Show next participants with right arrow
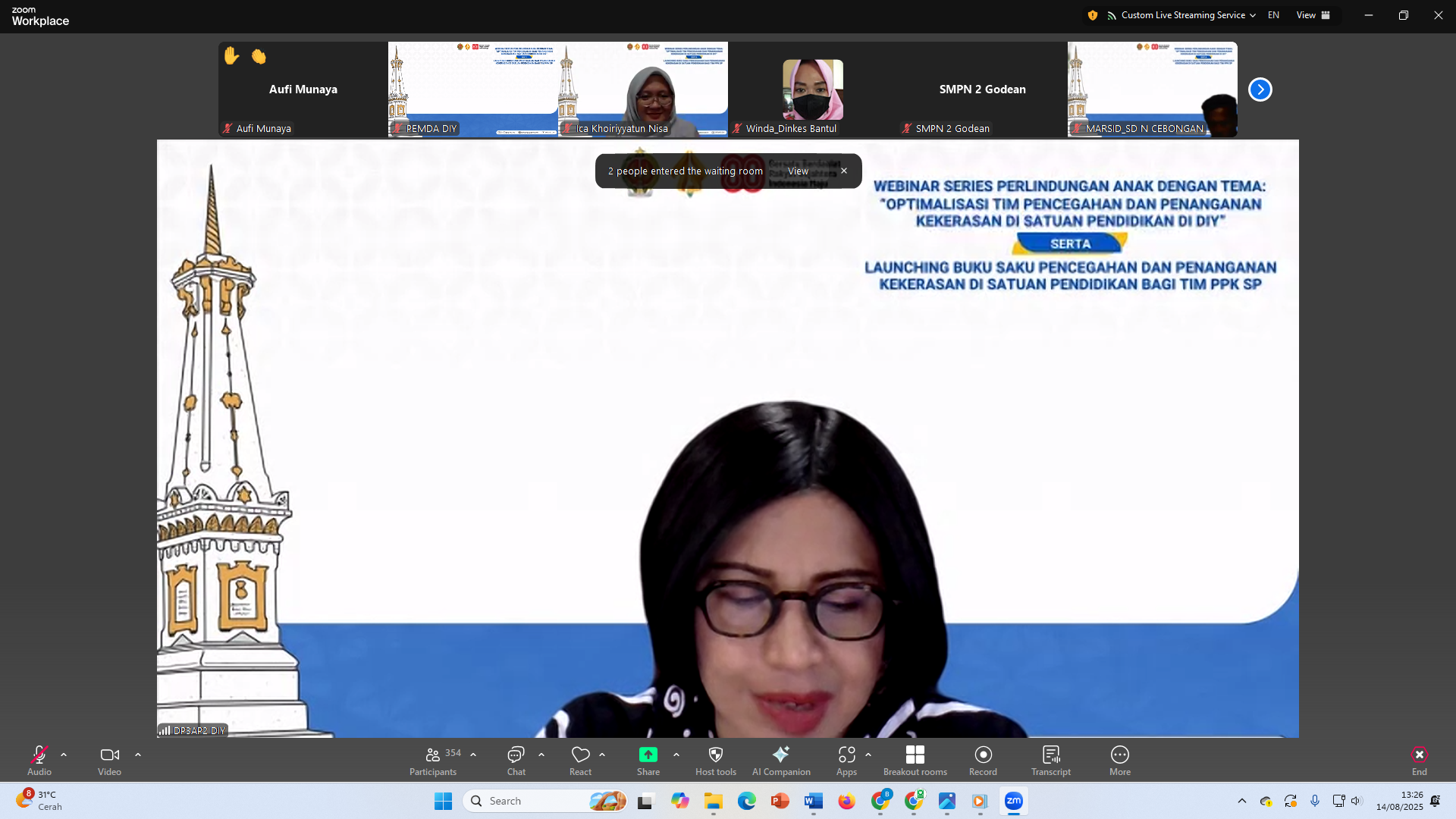 coord(1260,89)
